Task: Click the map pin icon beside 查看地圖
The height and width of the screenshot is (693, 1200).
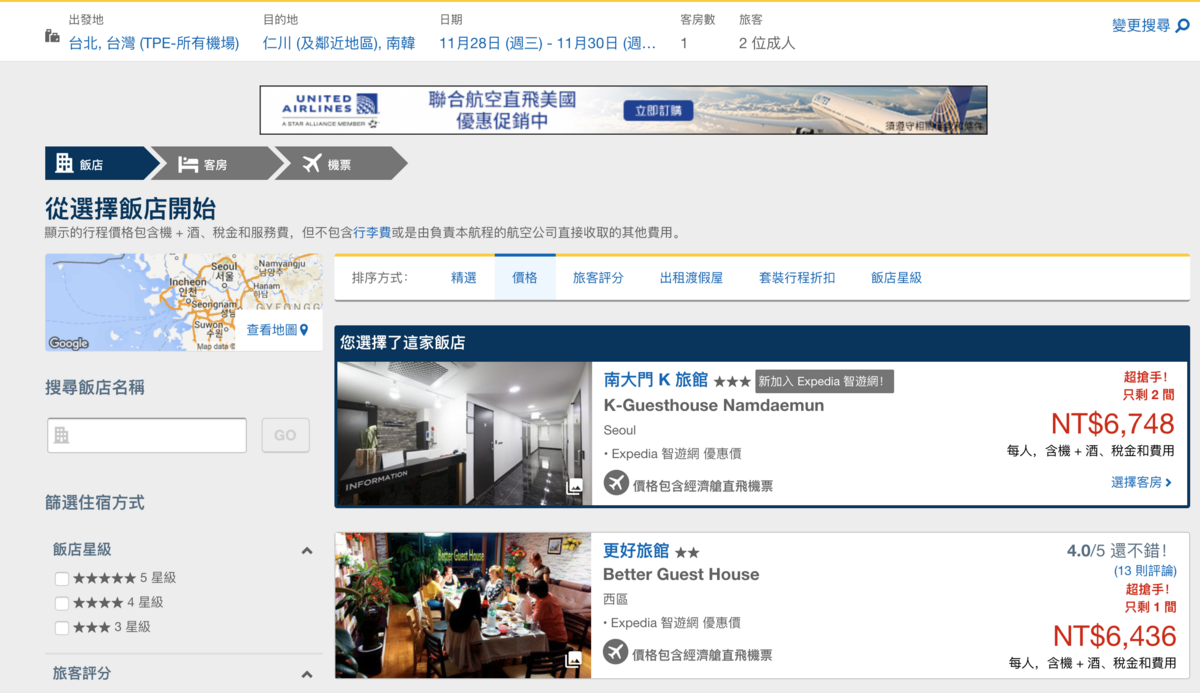Action: (x=304, y=330)
